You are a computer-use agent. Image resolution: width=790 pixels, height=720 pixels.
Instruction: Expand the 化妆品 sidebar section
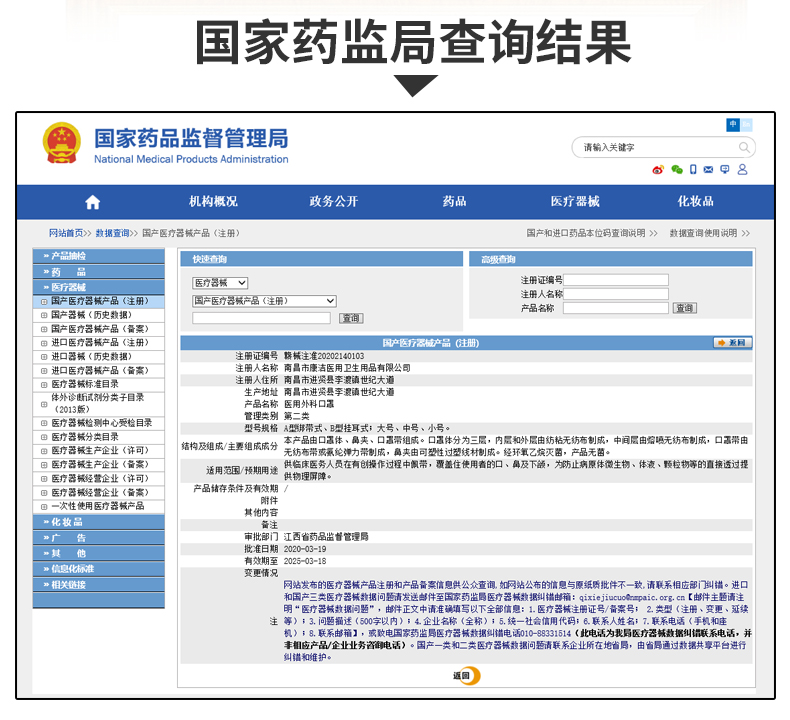[99, 522]
